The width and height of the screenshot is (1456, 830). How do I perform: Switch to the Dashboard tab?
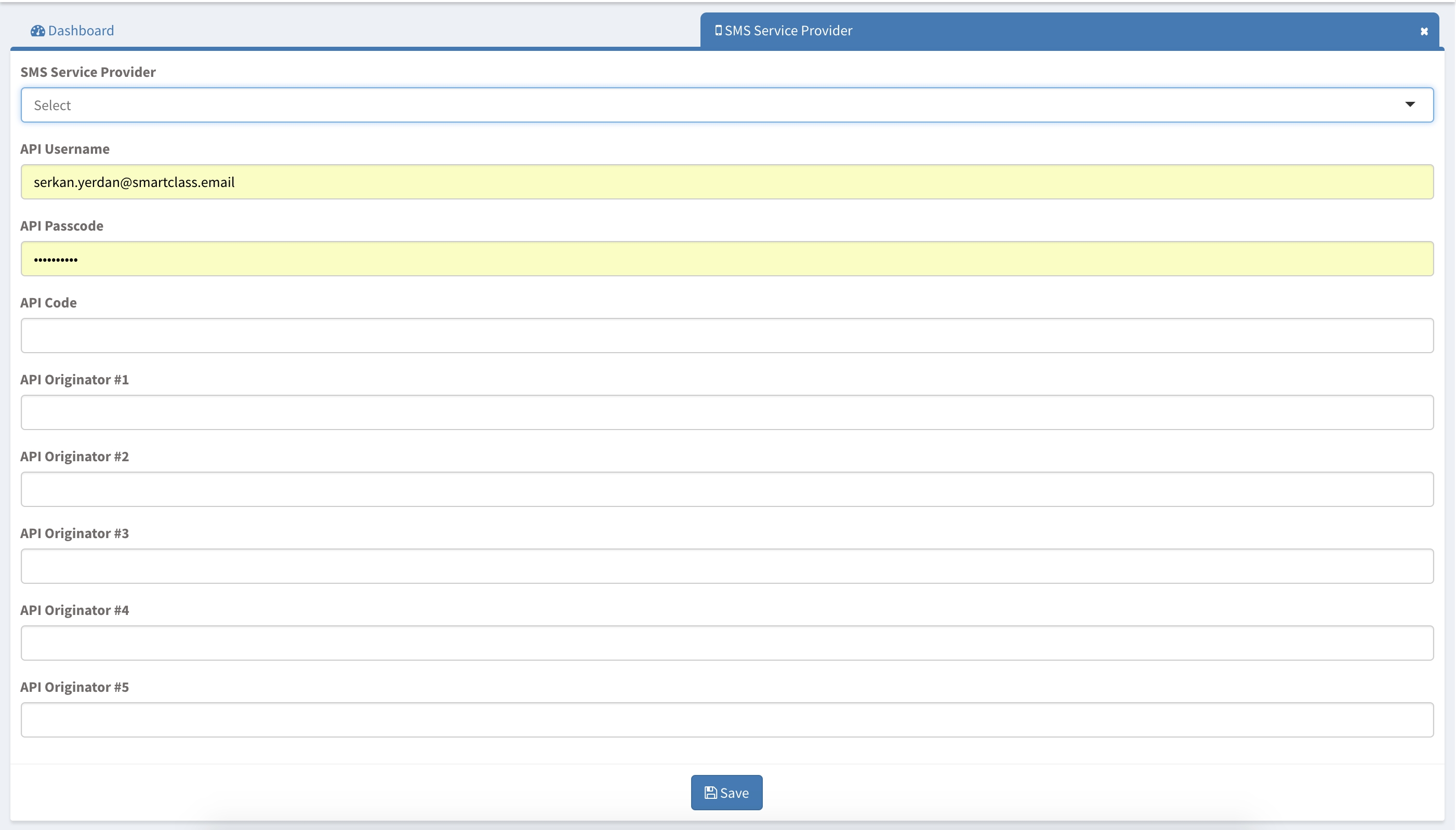[x=81, y=31]
